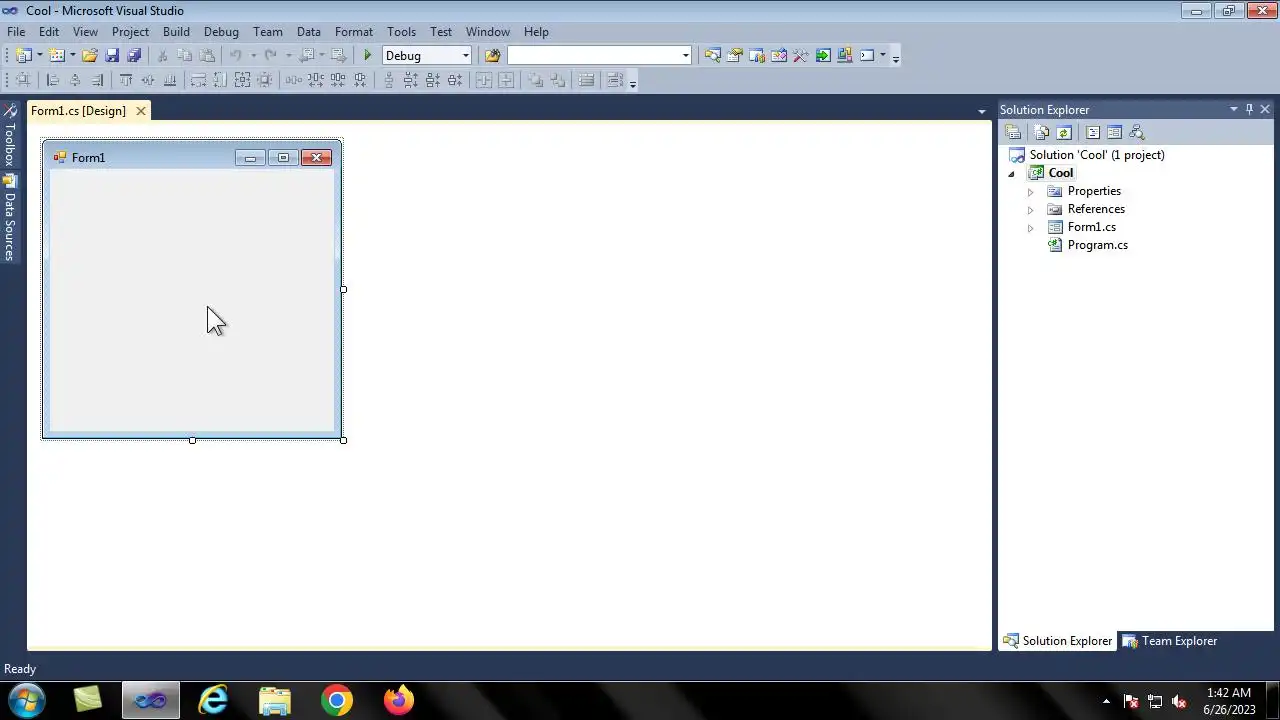Click the Align Bottoms layout icon
Viewport: 1280px width, 720px height.
click(x=170, y=80)
